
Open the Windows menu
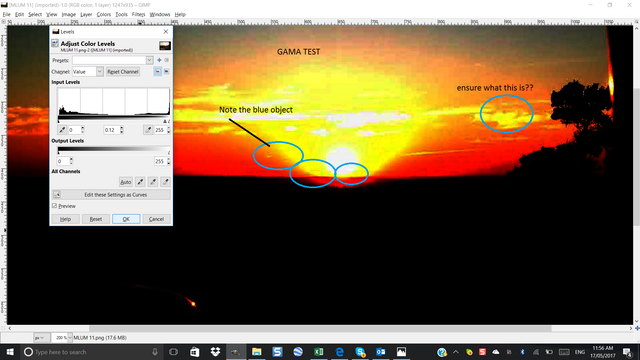[x=160, y=14]
